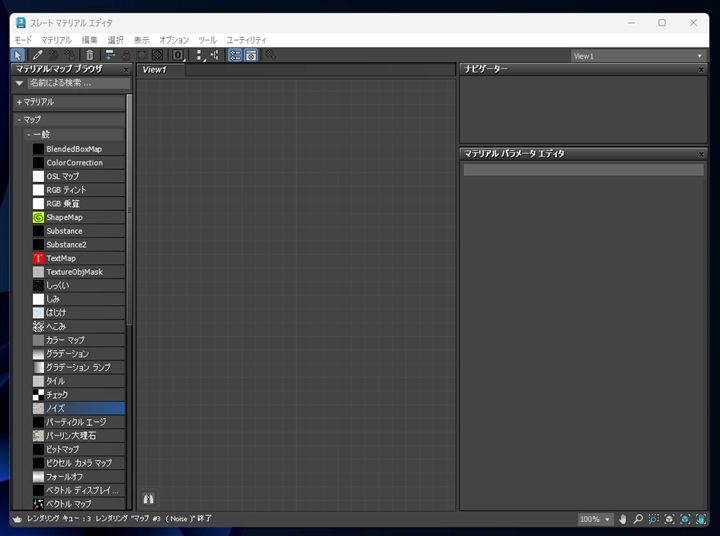
Task: Click the Move Children toolbar icon
Action: click(x=110, y=56)
